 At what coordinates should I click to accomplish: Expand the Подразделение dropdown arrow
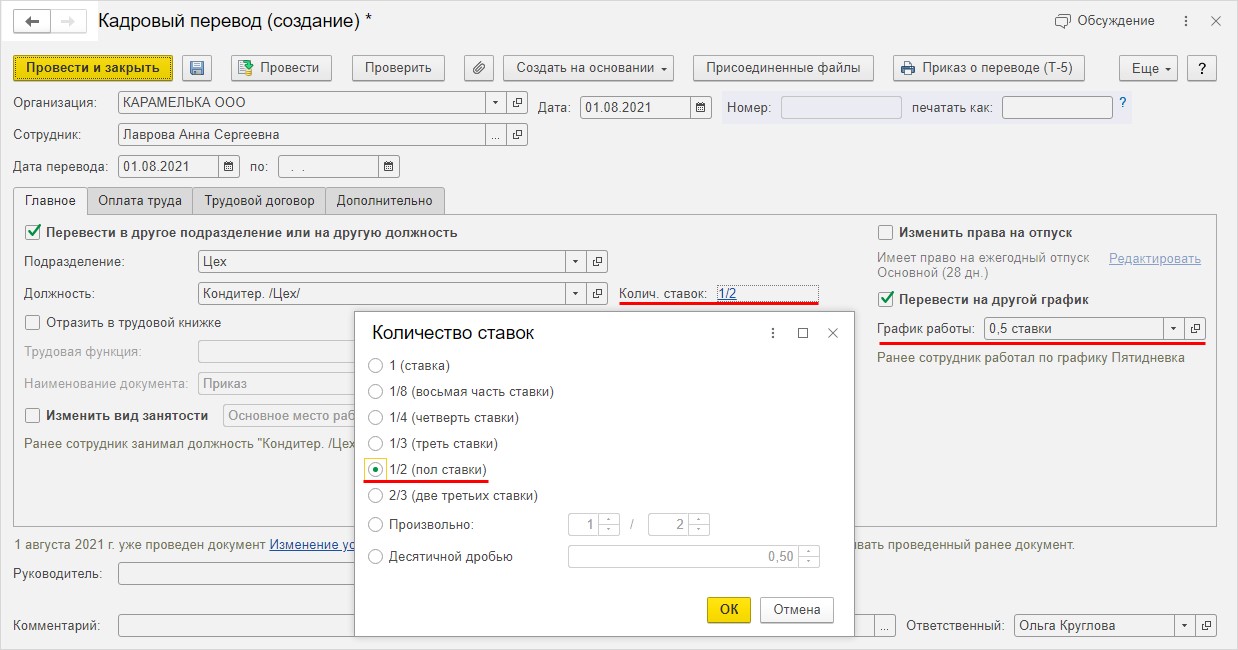(x=576, y=262)
